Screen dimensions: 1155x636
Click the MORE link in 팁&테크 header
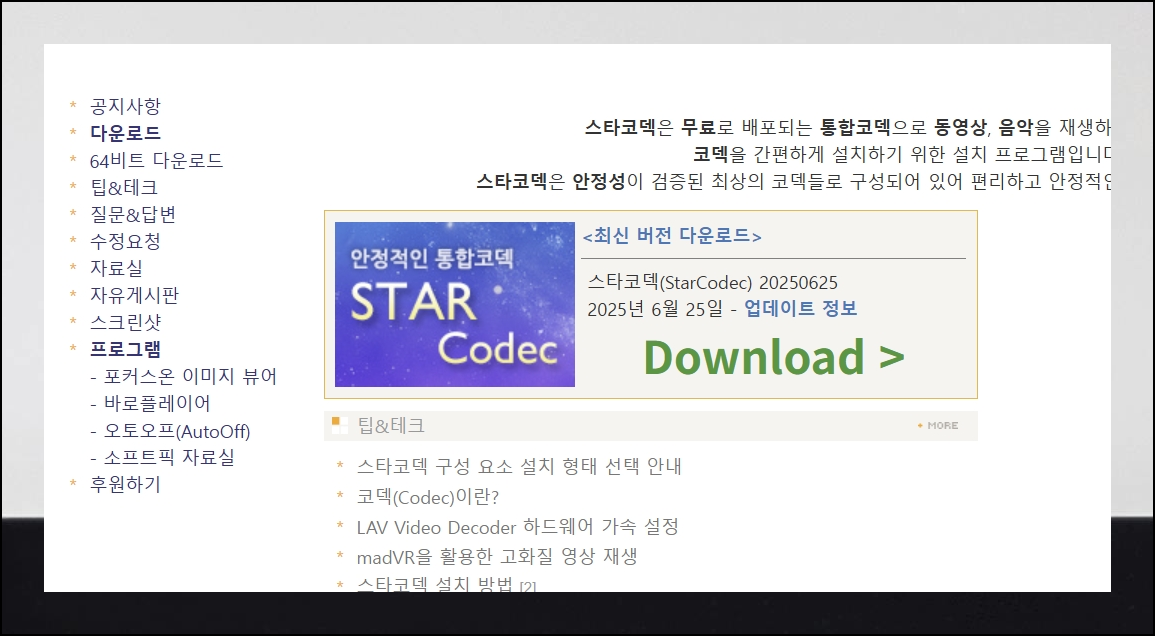pyautogui.click(x=938, y=426)
